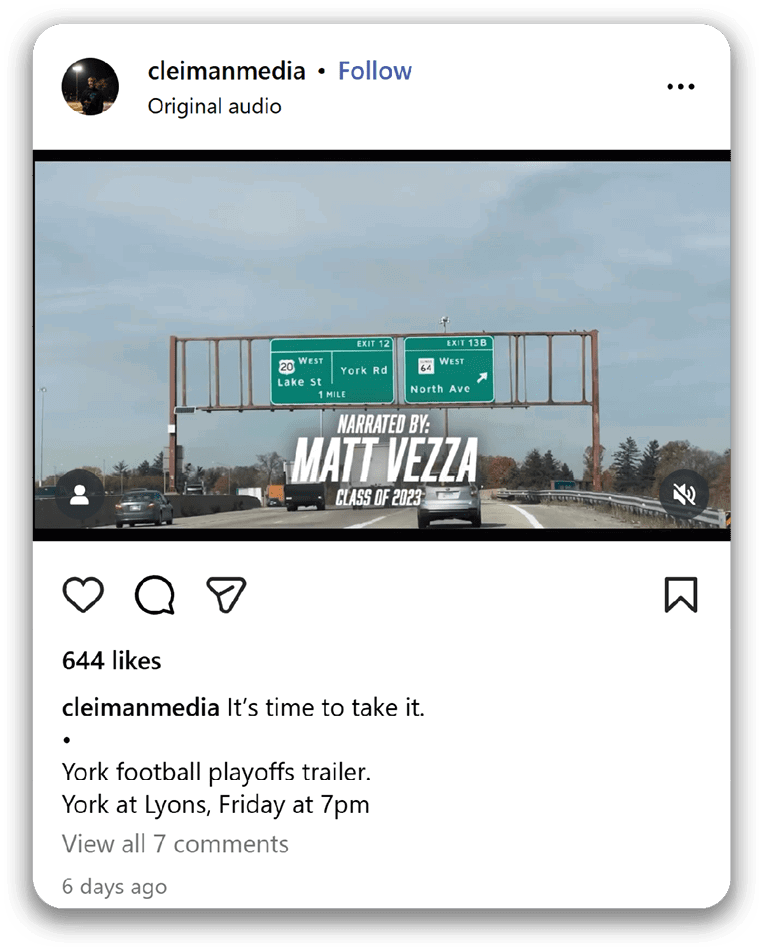This screenshot has height=950, width=764.
Task: Share the post via paper plane icon
Action: coord(226,594)
